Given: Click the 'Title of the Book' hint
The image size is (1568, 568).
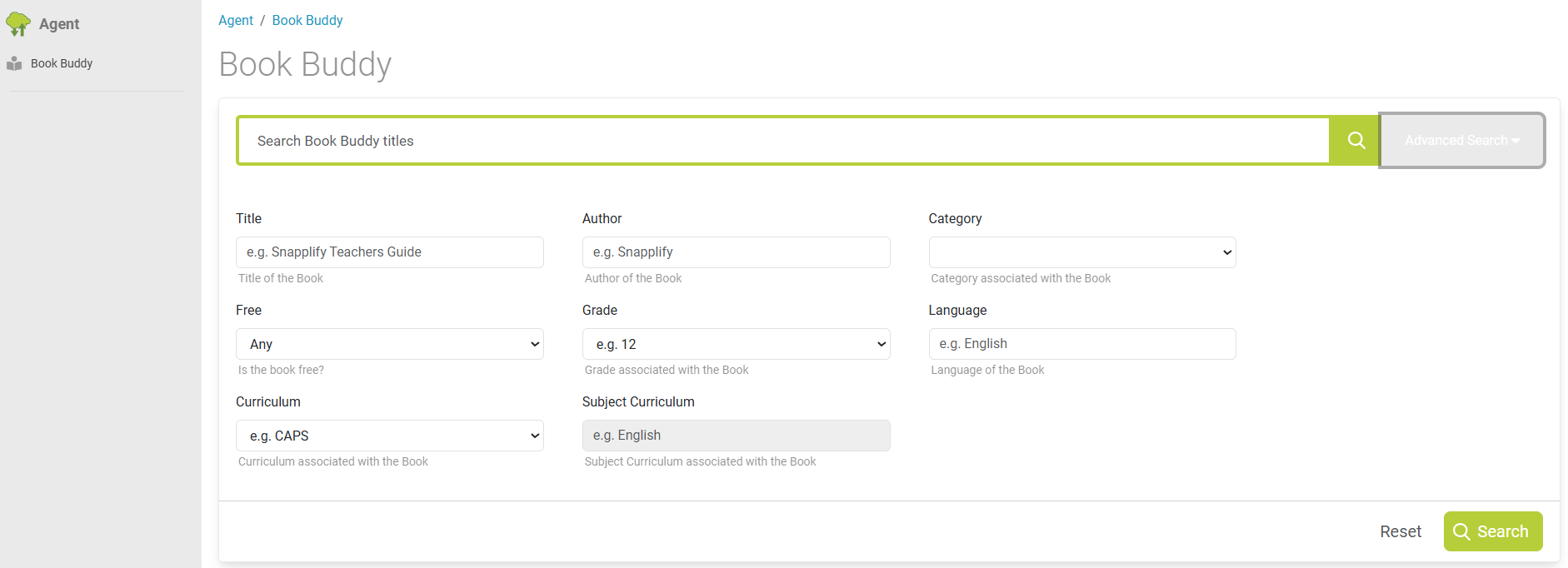Looking at the screenshot, I should [281, 278].
